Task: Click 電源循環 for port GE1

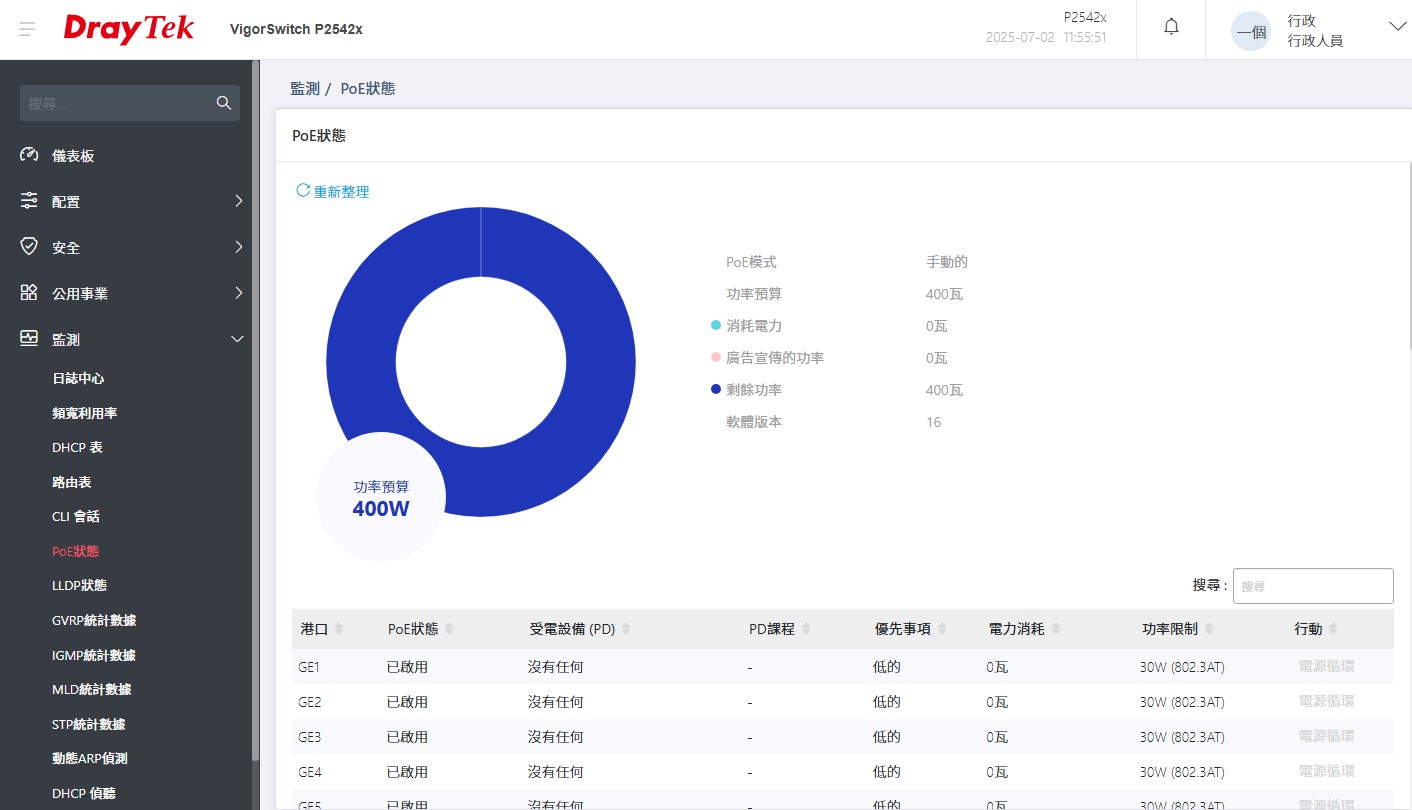Action: click(1326, 666)
